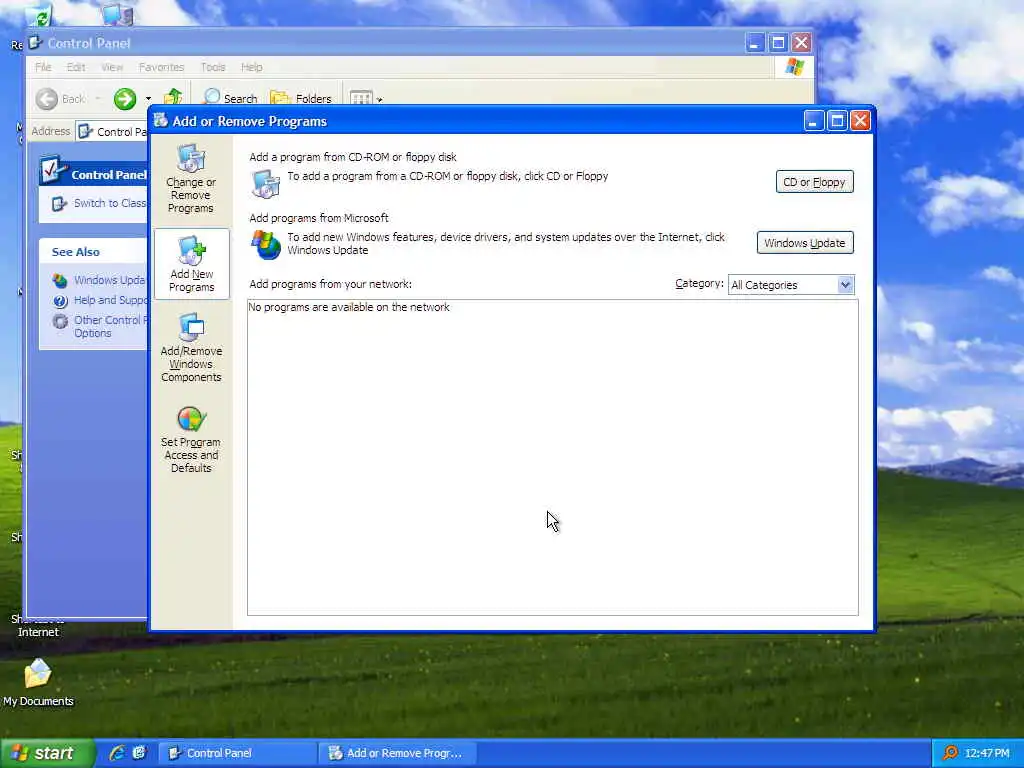This screenshot has height=768, width=1024.
Task: Click the CD or Floppy button
Action: click(814, 182)
